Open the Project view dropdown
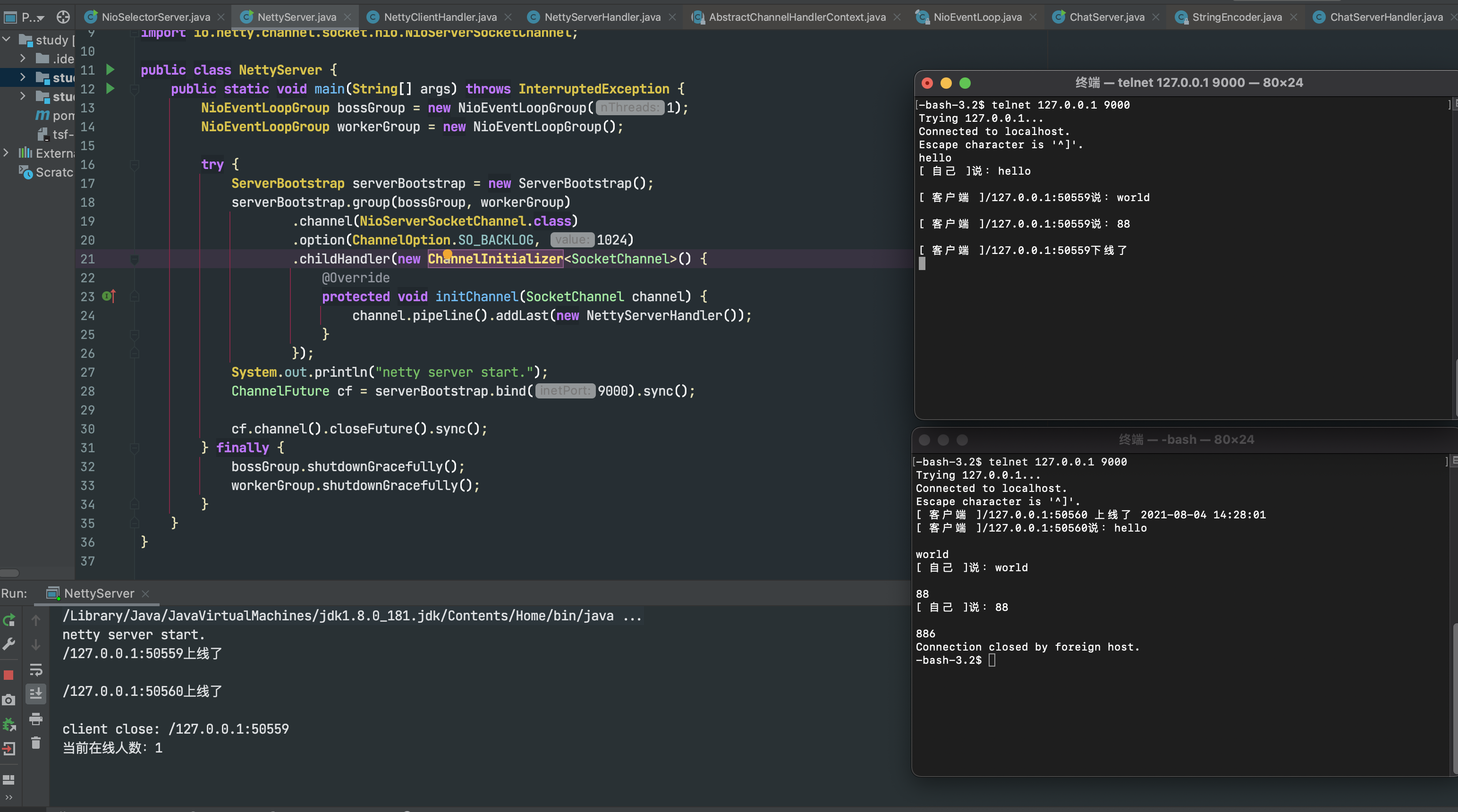 (x=33, y=17)
